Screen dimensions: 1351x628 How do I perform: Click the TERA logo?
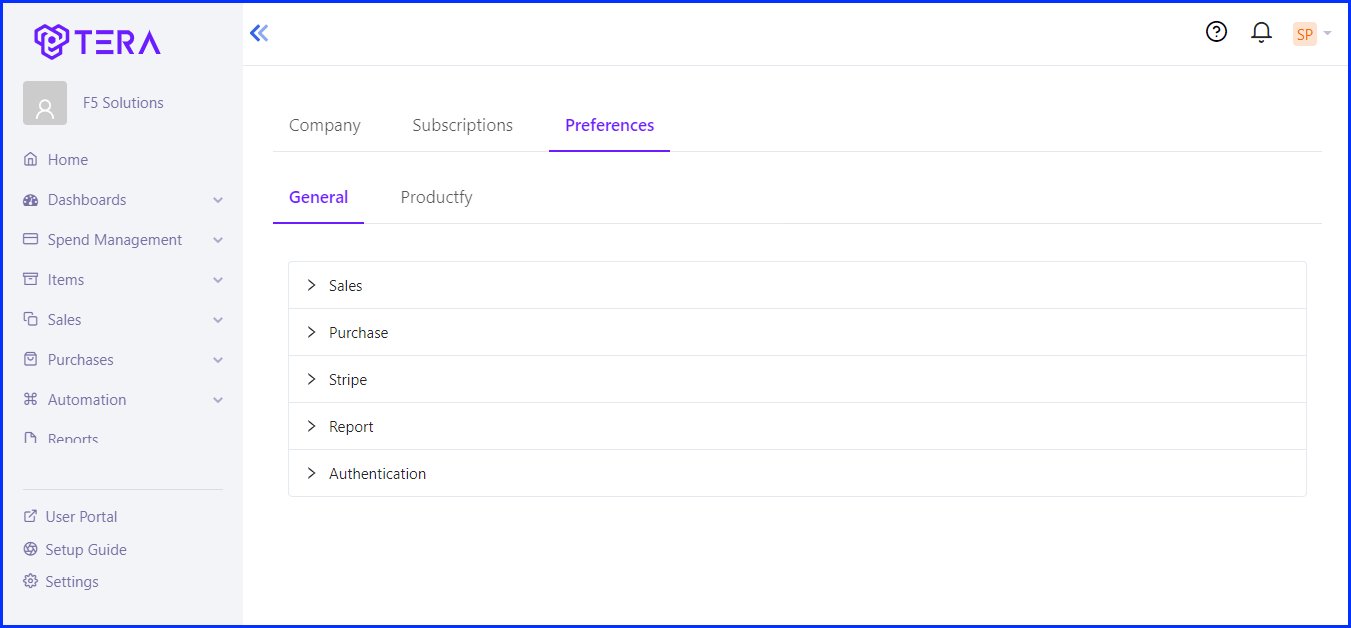(97, 41)
